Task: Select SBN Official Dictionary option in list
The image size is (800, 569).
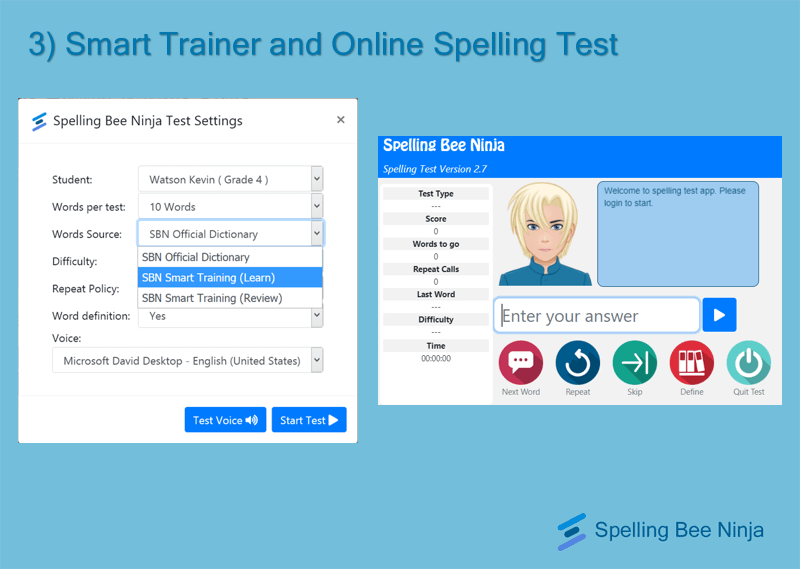Action: [230, 257]
